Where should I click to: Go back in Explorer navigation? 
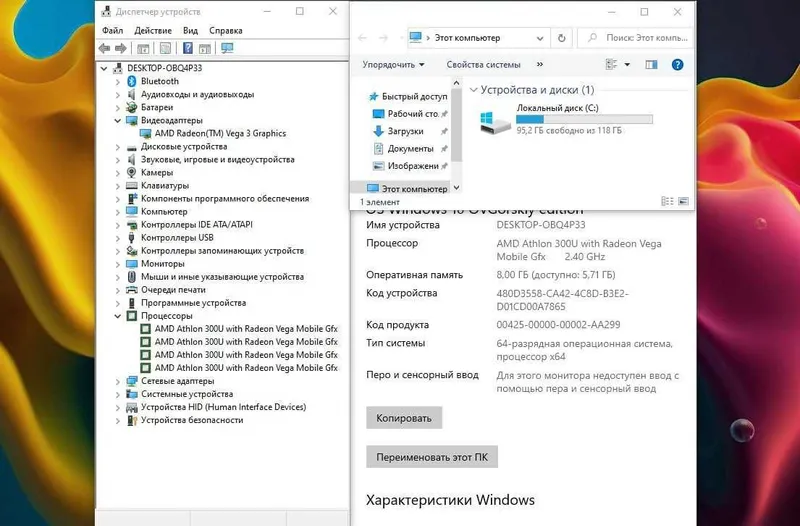coord(362,38)
